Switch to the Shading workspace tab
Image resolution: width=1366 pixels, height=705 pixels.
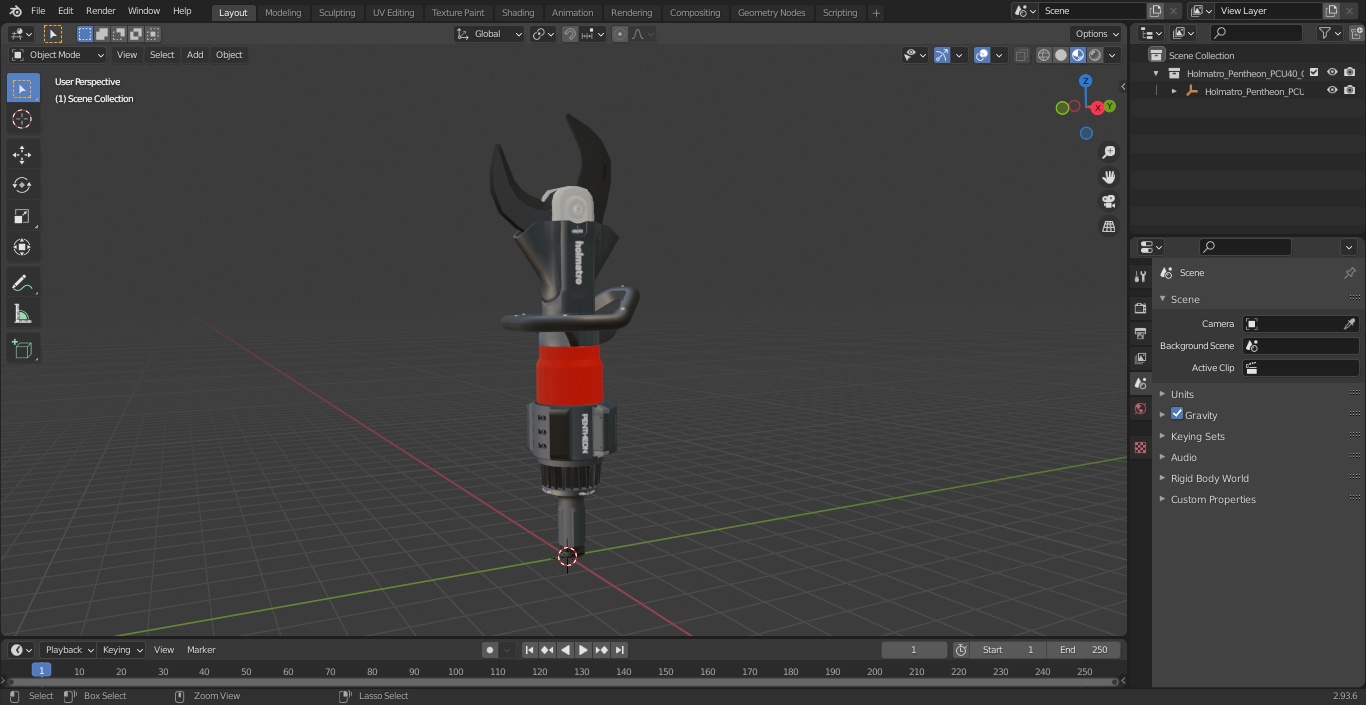pyautogui.click(x=518, y=13)
